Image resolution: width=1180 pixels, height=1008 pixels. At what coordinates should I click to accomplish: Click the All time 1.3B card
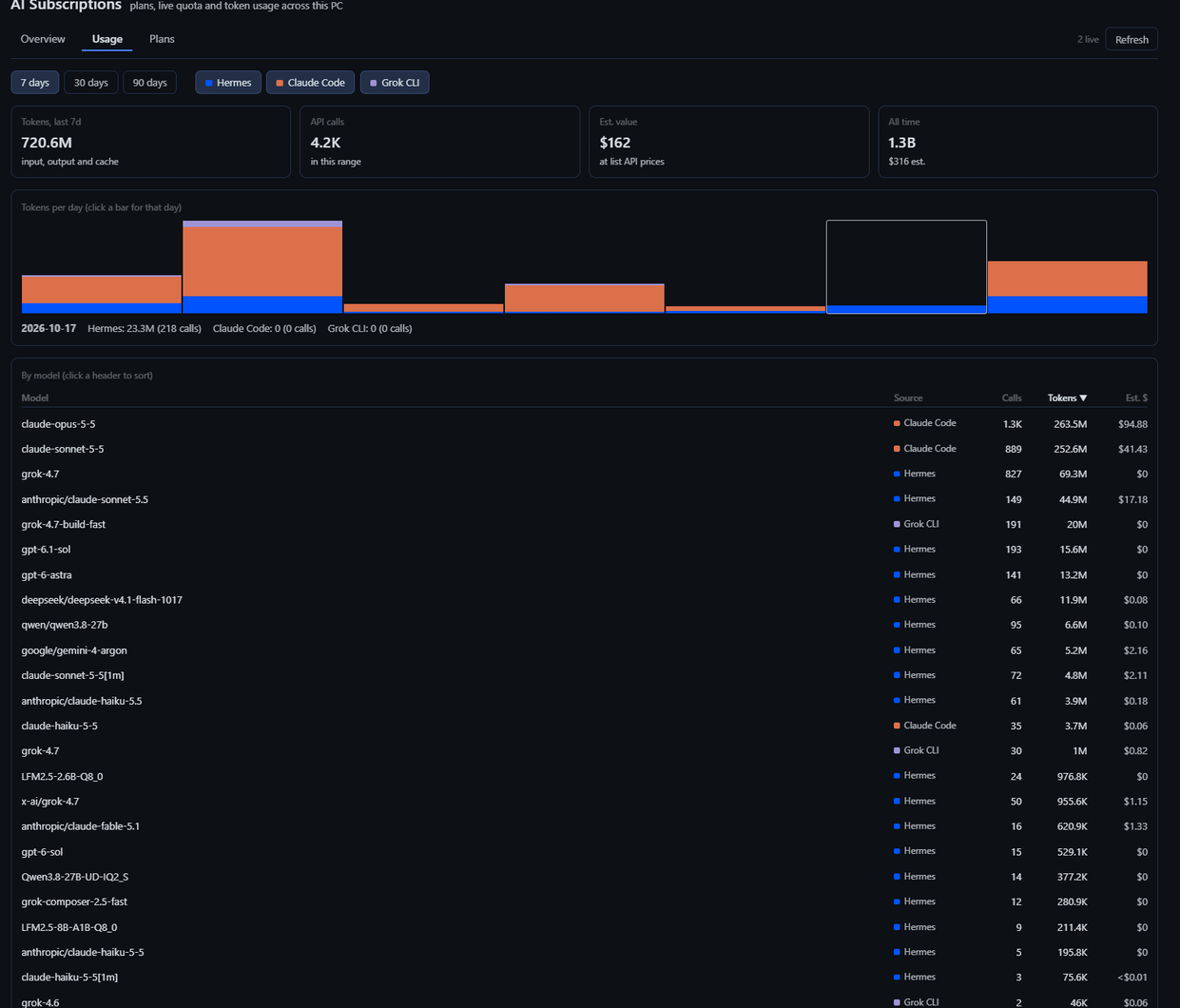coord(1018,142)
